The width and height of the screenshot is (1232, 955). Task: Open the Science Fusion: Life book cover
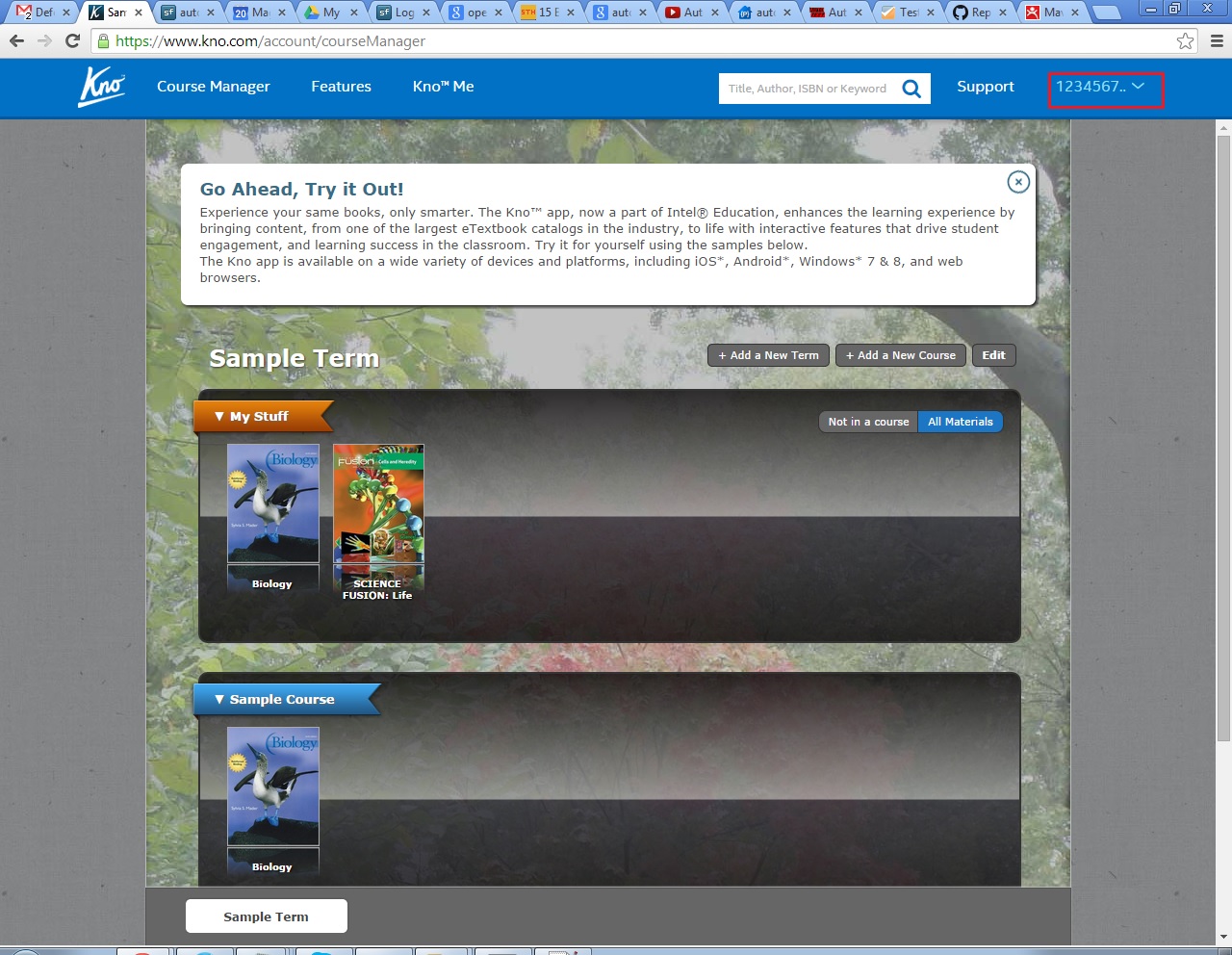coord(378,503)
